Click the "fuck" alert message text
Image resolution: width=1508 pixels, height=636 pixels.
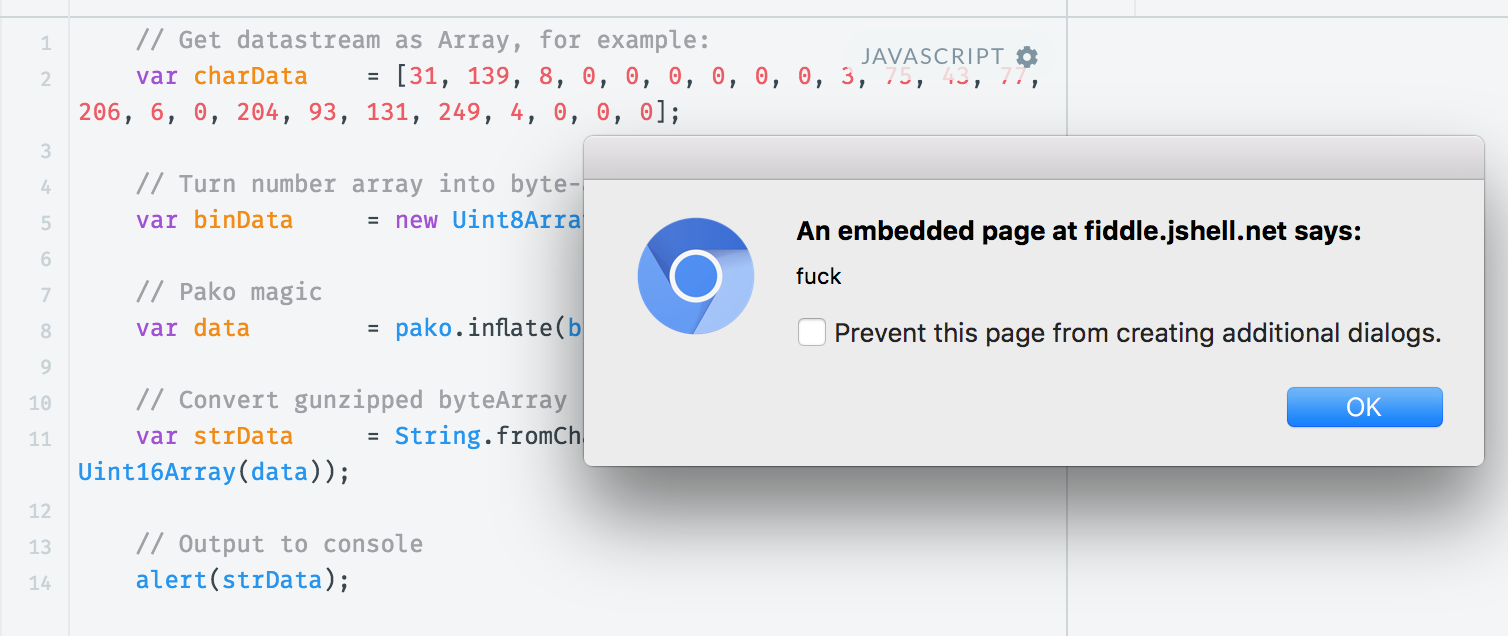coord(819,277)
